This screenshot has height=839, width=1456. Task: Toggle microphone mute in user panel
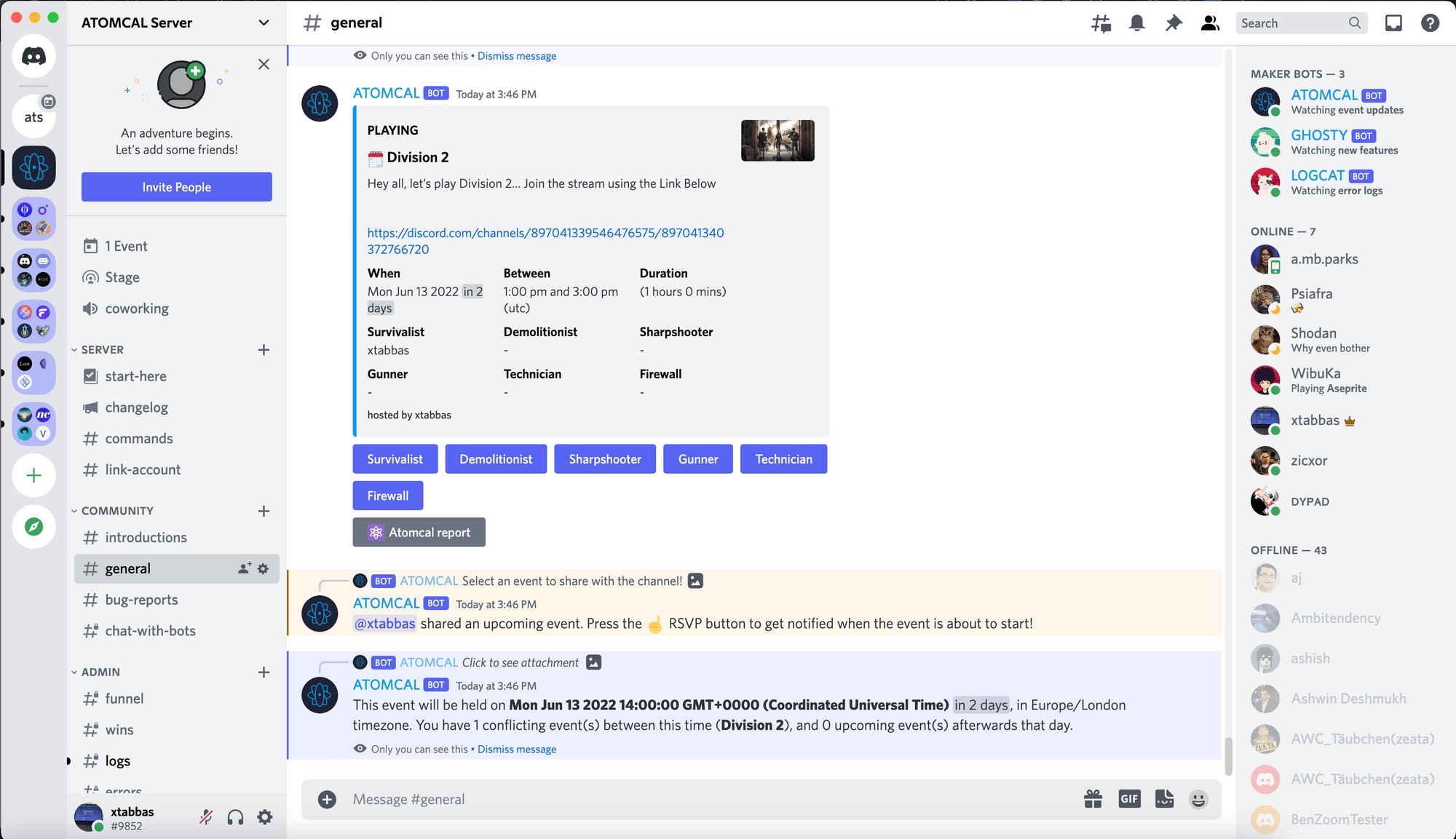click(206, 817)
